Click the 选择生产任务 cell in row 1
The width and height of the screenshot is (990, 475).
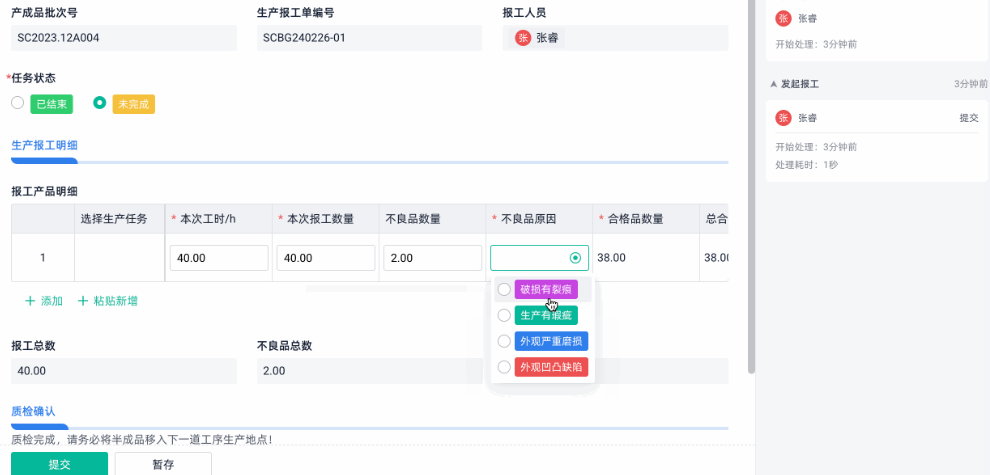tap(119, 258)
